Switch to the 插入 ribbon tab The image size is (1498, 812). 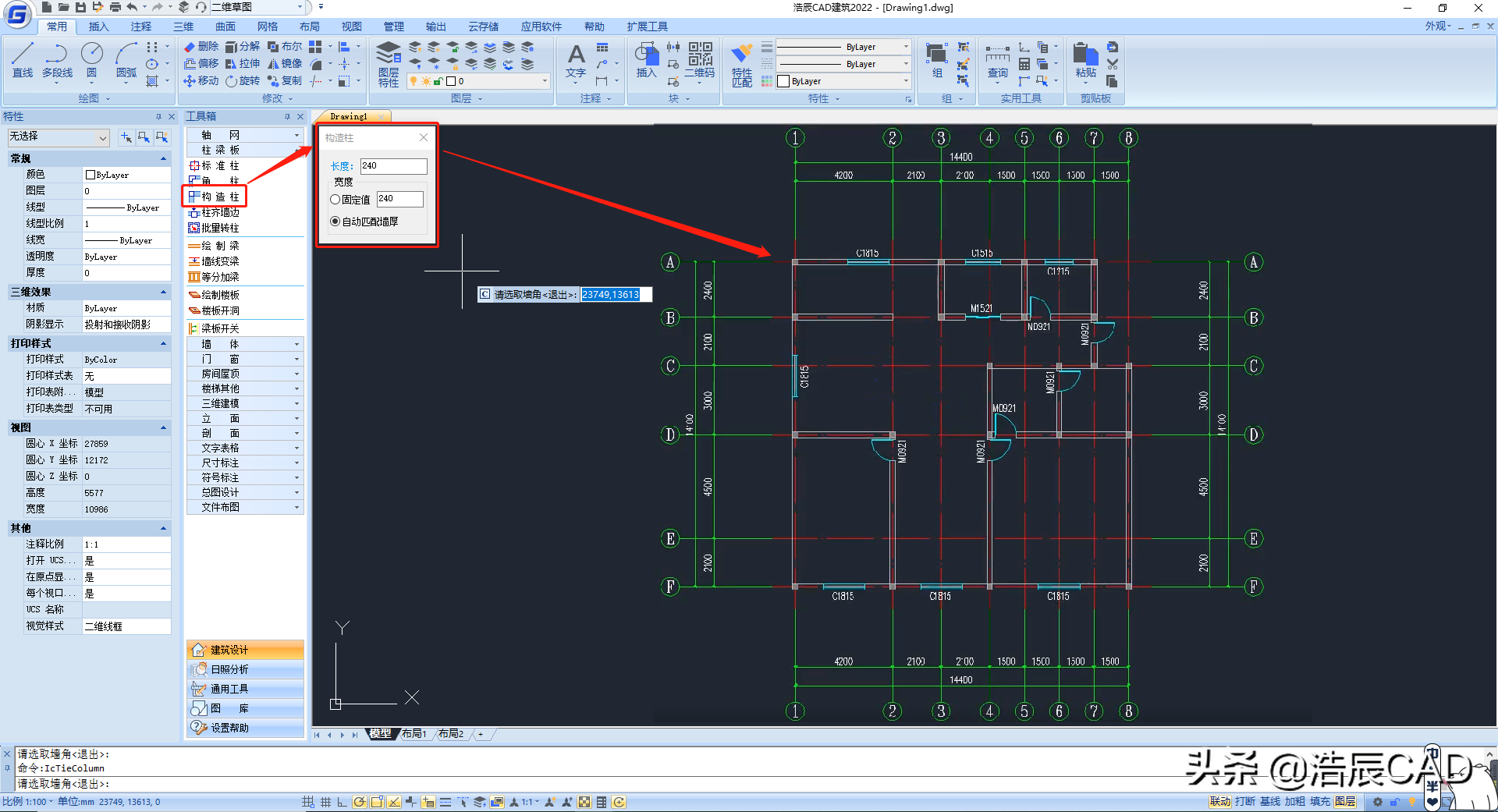99,27
